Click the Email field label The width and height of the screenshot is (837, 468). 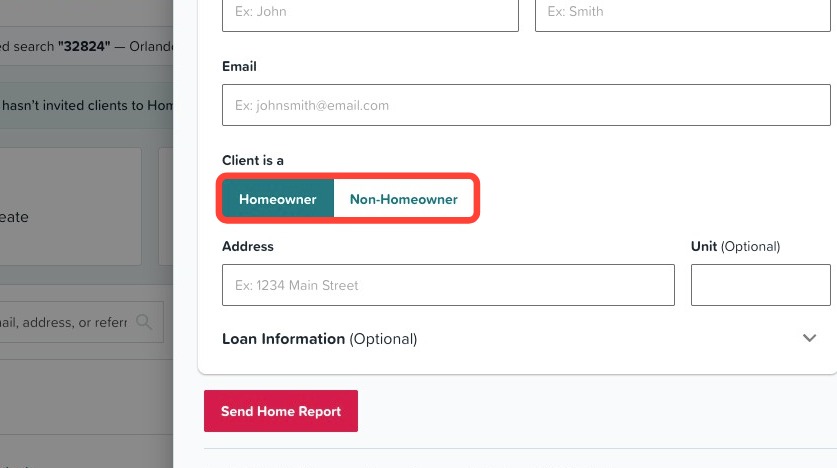239,66
